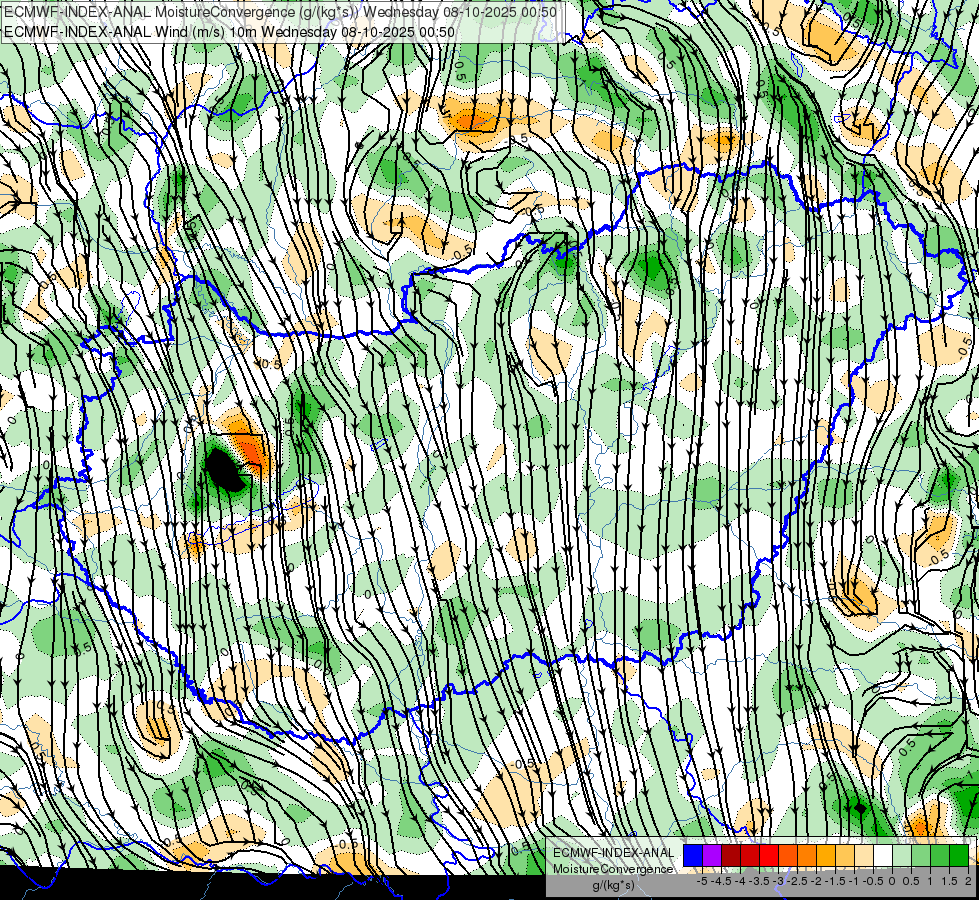The image size is (979, 900).
Task: Pick the legend swatch between 0.5 and 1
Action: pos(921,856)
